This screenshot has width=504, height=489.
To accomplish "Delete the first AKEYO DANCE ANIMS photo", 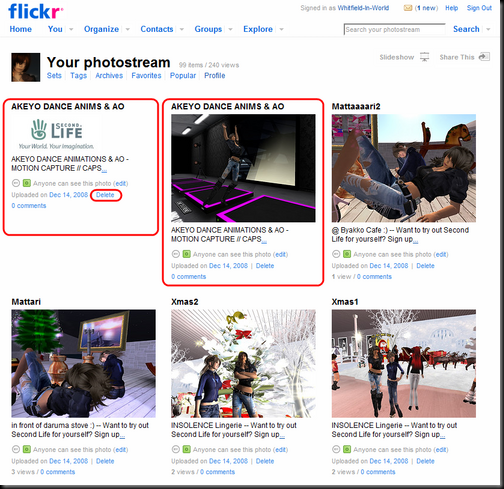I will point(105,195).
